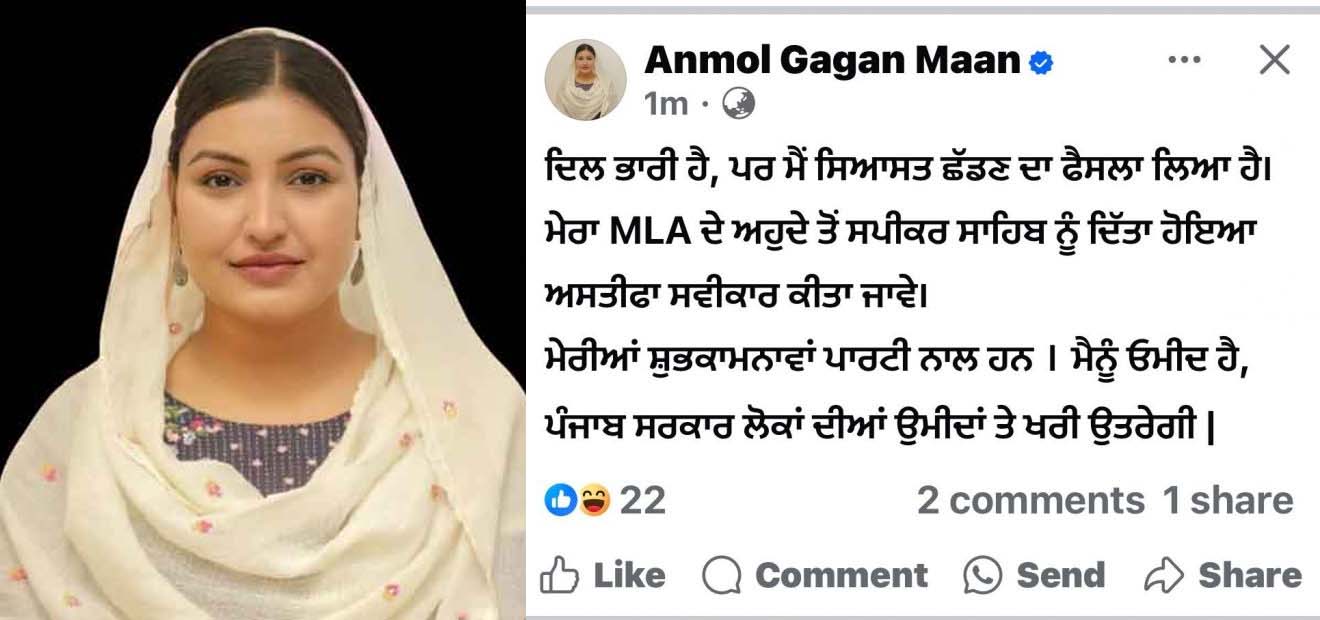Click the blue thumbs-up reaction icon
The height and width of the screenshot is (620, 1320).
pyautogui.click(x=561, y=500)
